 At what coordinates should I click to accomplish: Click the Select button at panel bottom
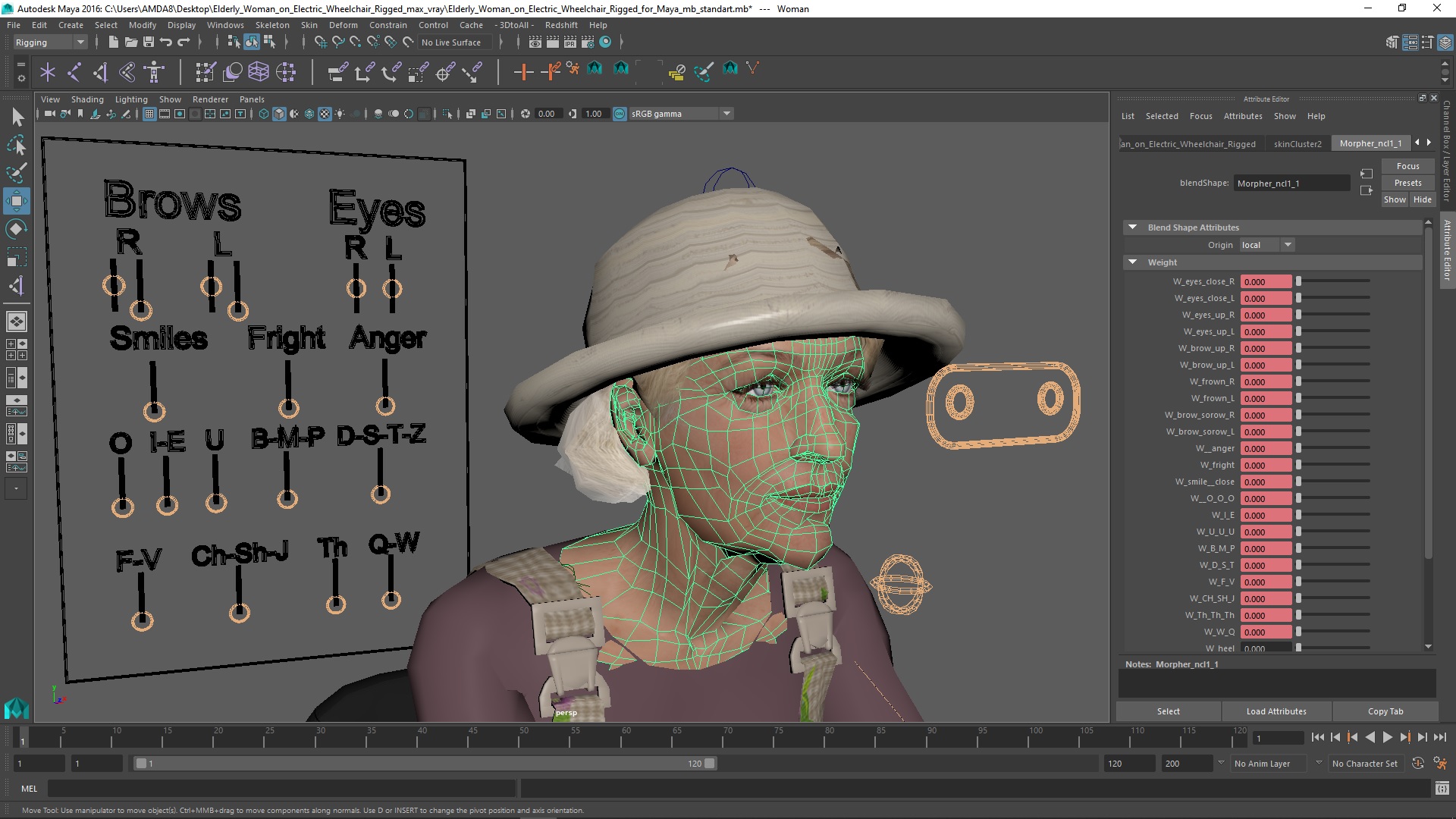coord(1168,711)
